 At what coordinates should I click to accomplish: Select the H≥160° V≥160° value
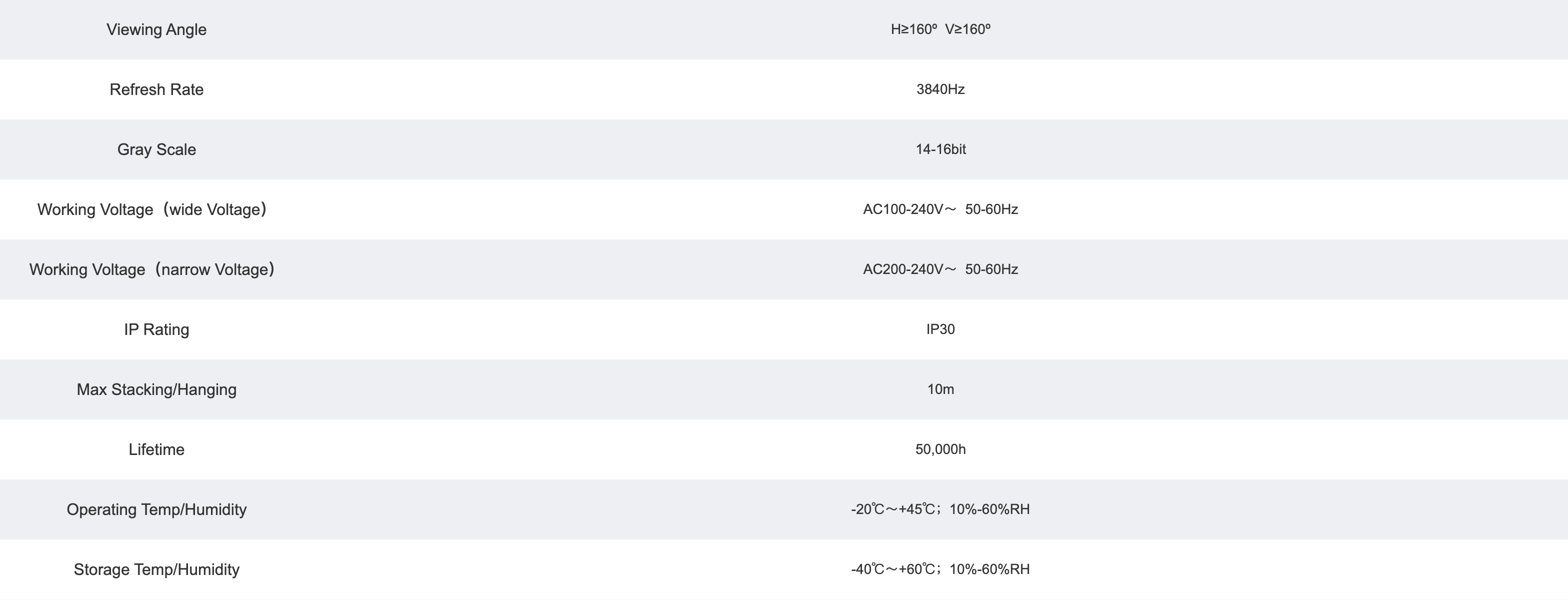[x=940, y=29]
